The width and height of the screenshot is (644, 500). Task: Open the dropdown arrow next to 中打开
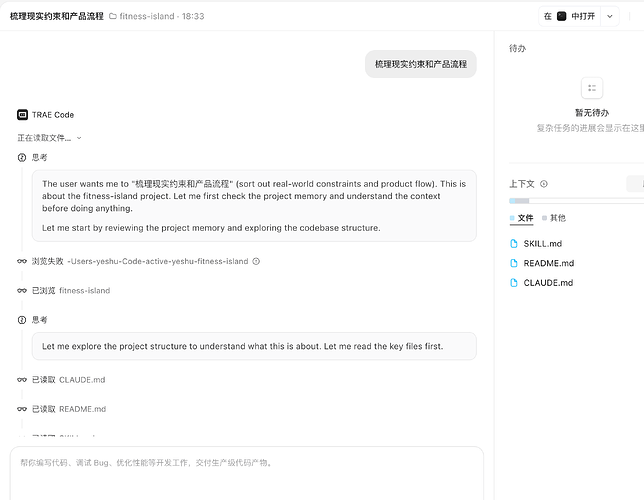(x=610, y=16)
